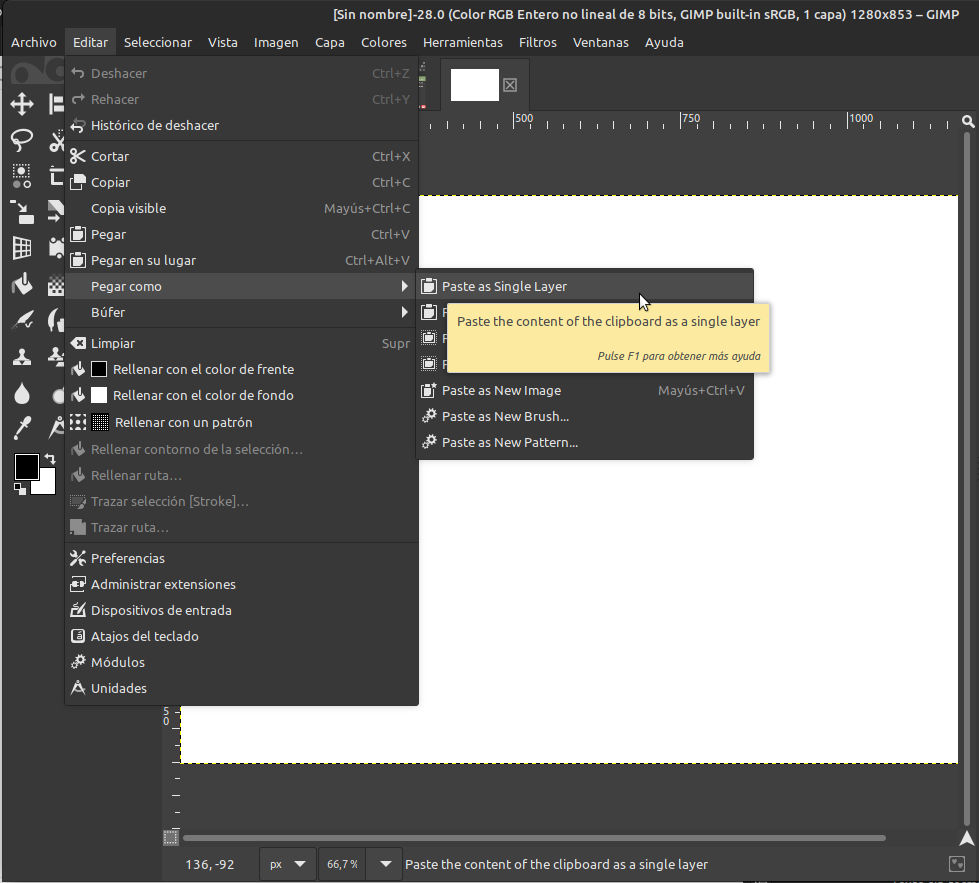Choose Paste as New Image

[x=585, y=390]
